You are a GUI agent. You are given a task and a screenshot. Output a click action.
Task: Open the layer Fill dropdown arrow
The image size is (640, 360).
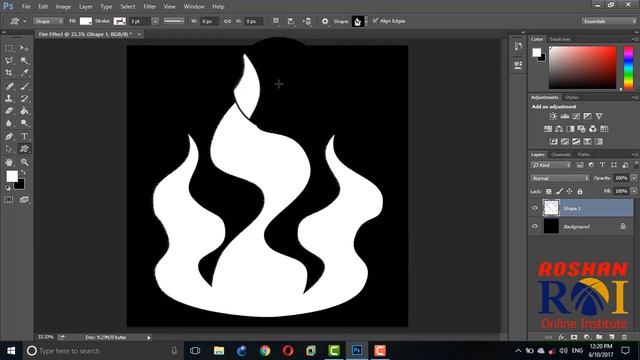point(634,191)
